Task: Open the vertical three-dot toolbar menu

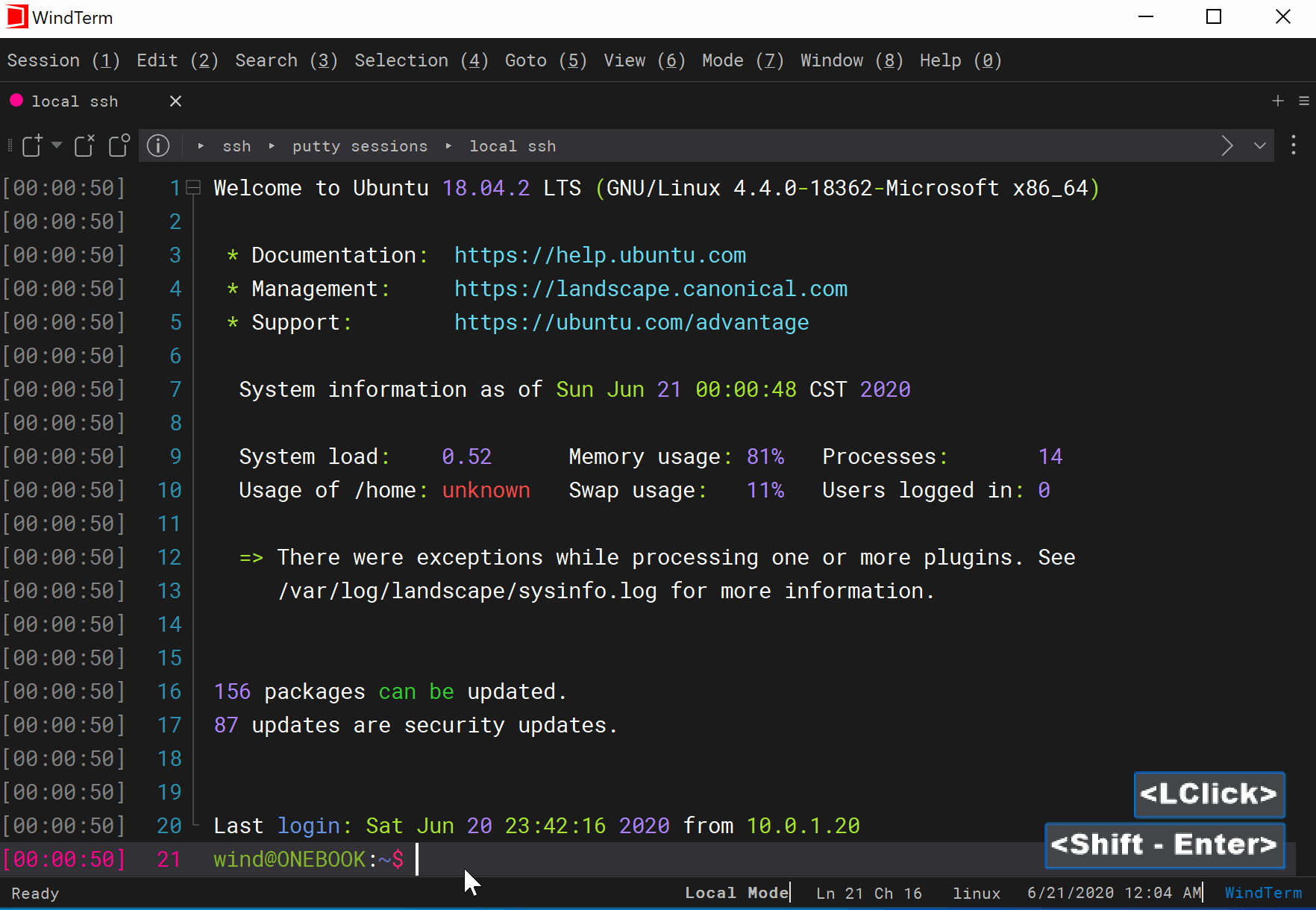Action: [x=1294, y=145]
